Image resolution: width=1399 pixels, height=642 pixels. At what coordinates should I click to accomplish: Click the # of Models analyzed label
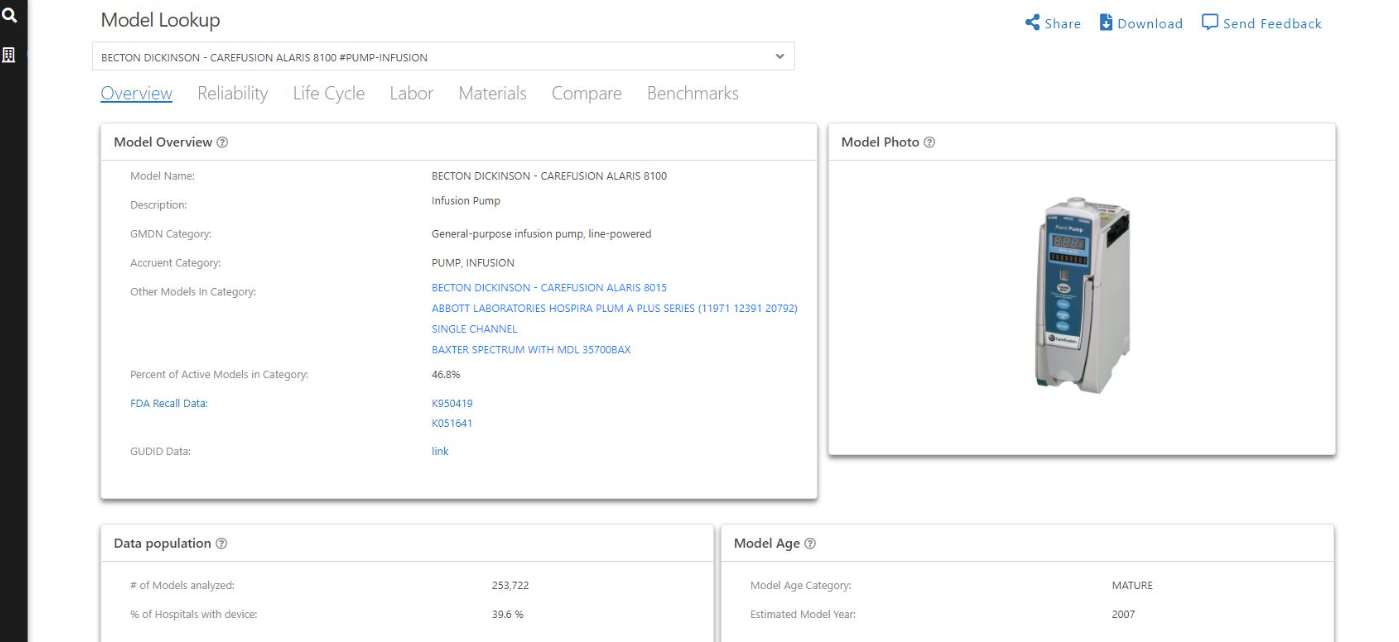pos(182,586)
